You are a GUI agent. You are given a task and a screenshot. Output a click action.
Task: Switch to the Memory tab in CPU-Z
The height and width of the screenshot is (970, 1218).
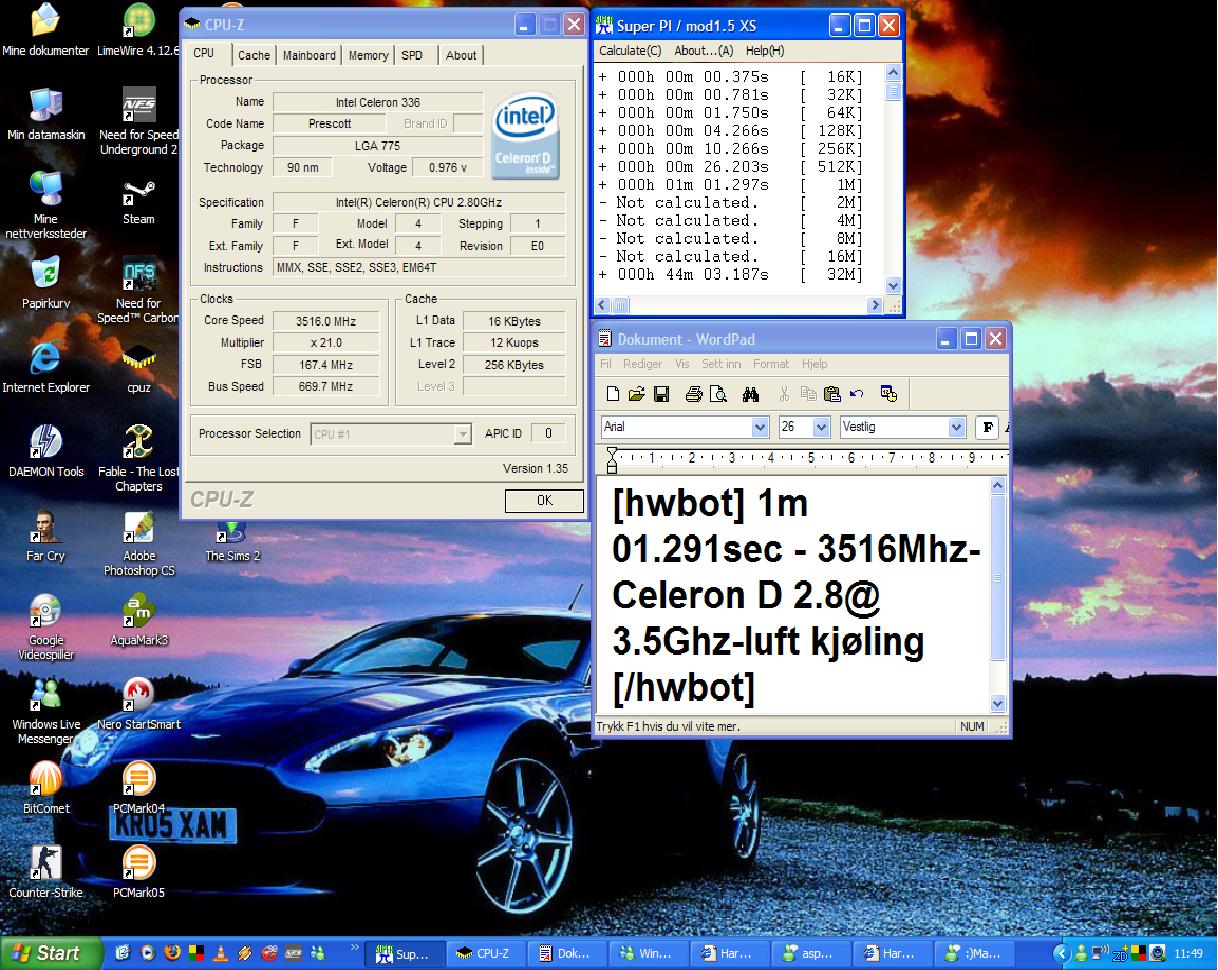click(x=368, y=56)
